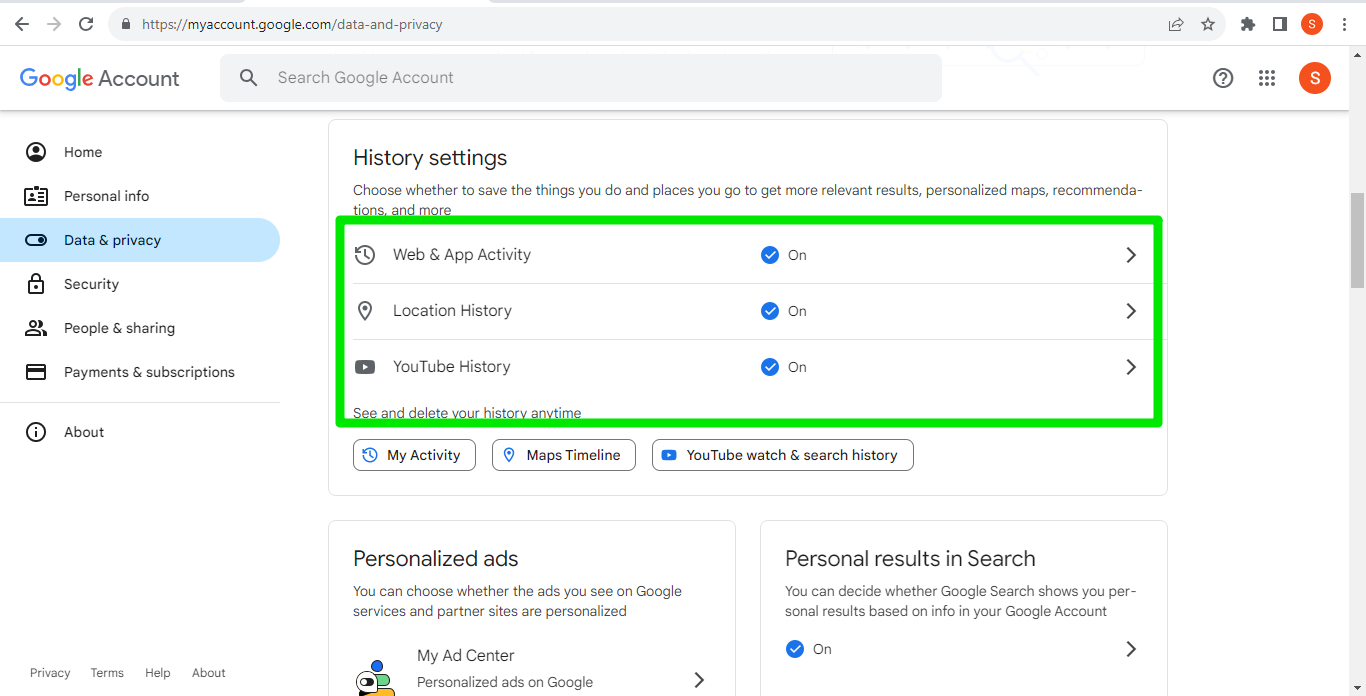The width and height of the screenshot is (1366, 696).
Task: Click the Location History pin icon
Action: (365, 311)
